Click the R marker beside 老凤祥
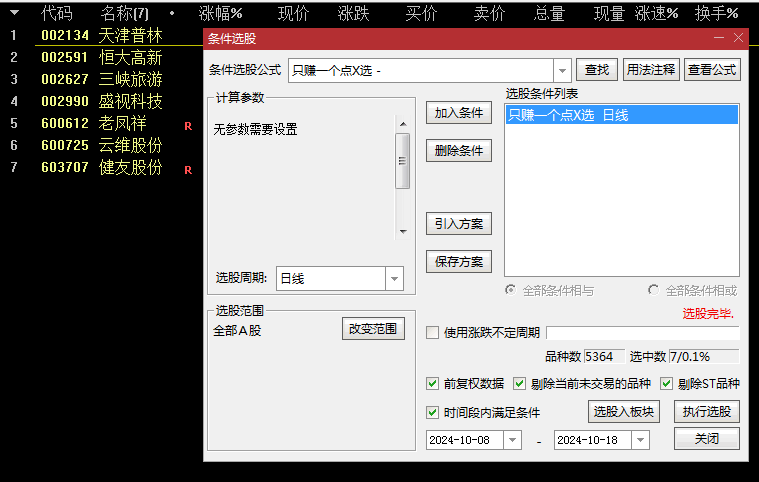 (188, 126)
